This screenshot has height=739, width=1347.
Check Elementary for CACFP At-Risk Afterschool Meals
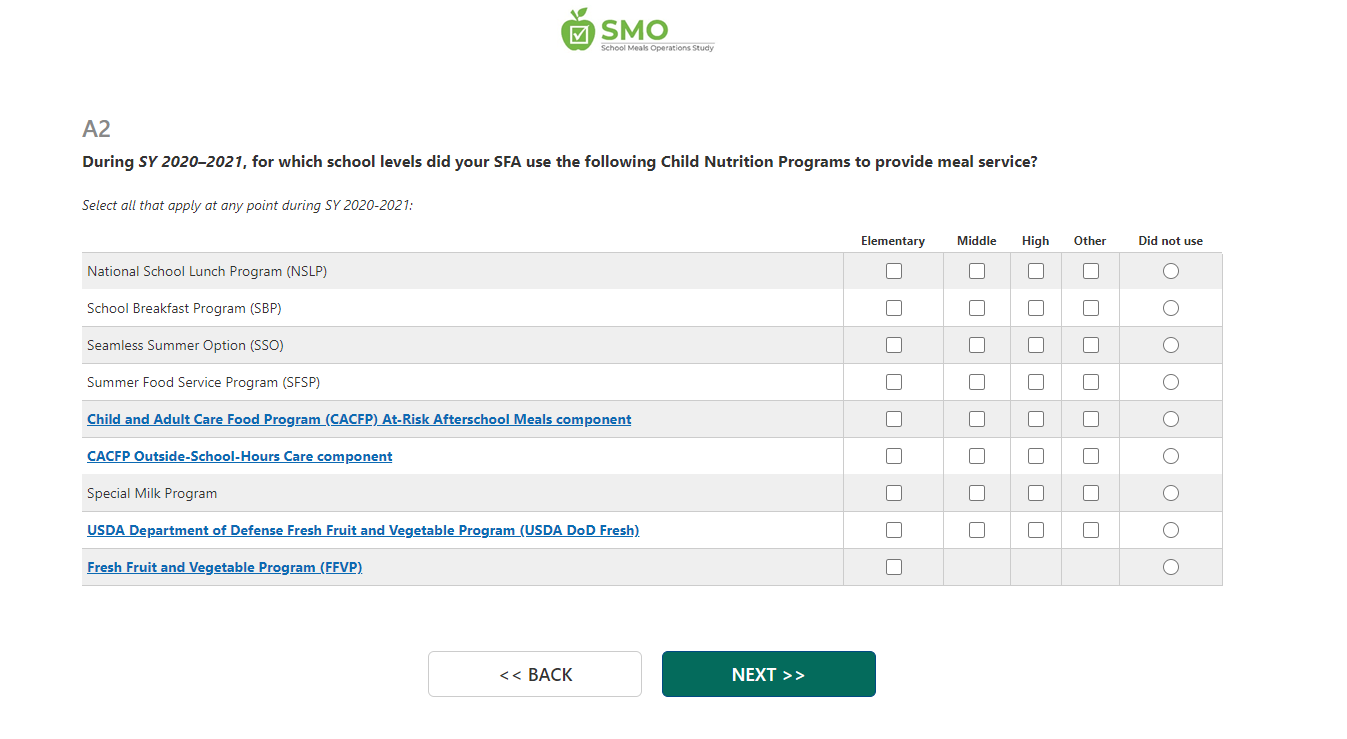click(894, 419)
